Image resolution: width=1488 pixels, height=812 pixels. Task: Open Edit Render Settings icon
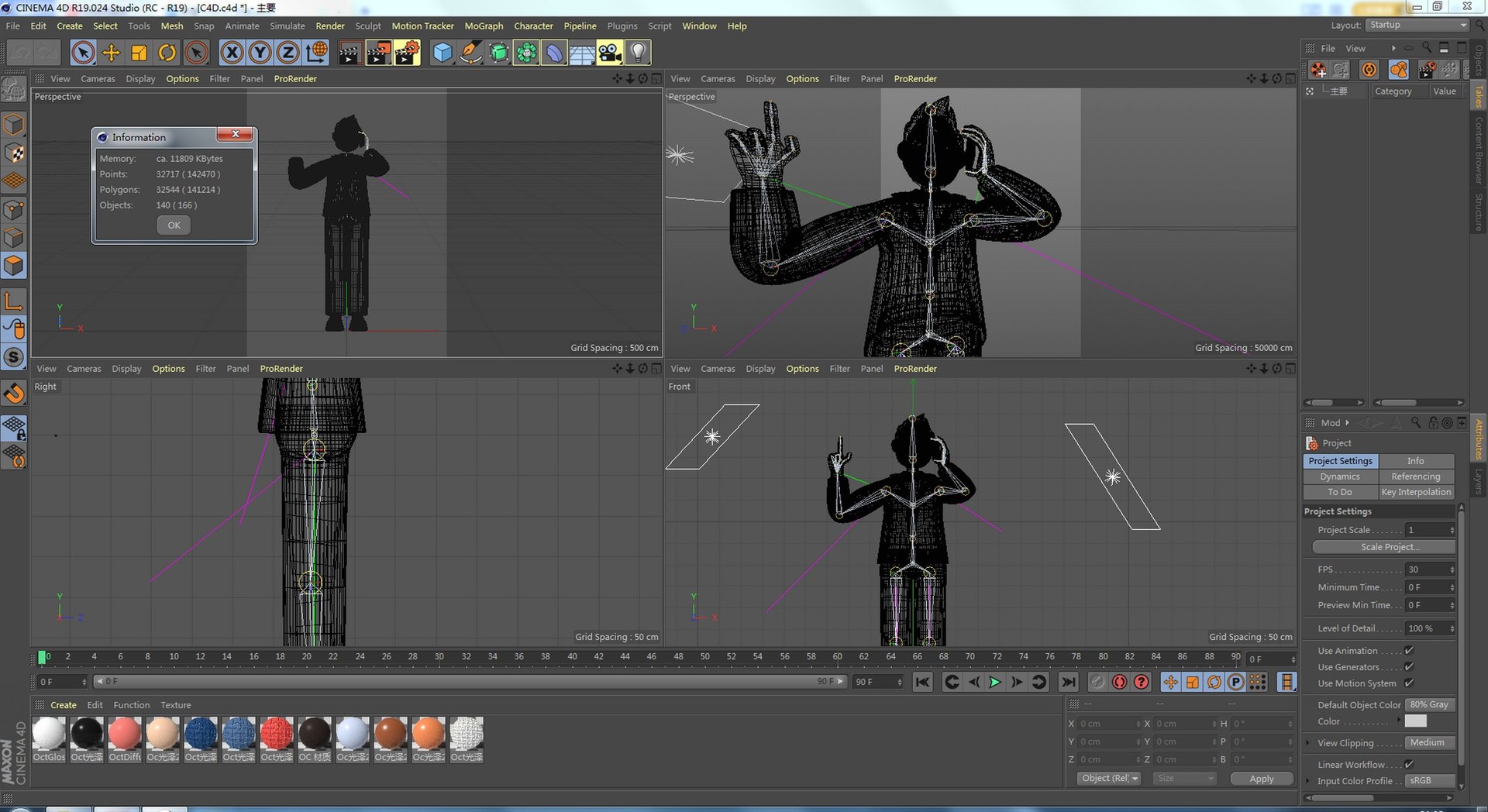point(407,53)
